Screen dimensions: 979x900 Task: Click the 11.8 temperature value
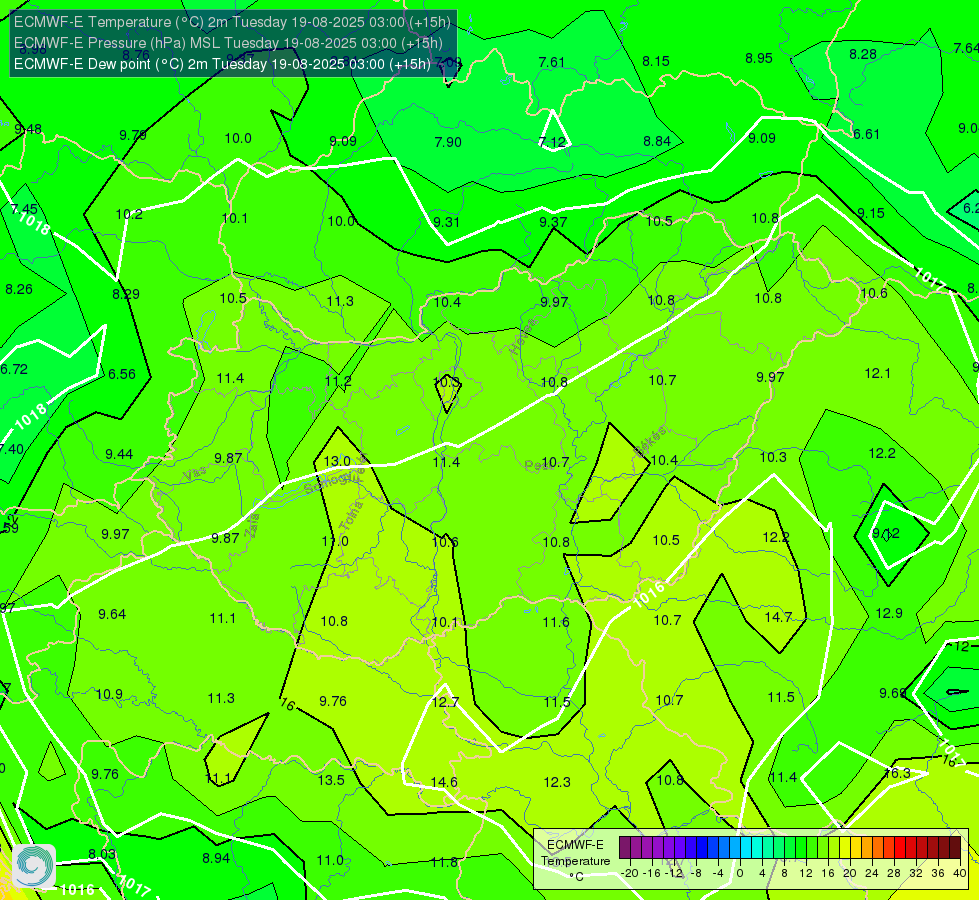click(444, 863)
